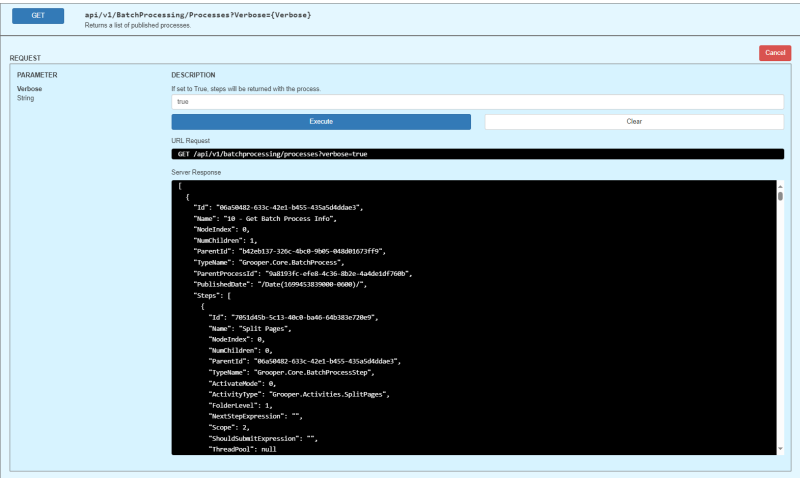
Task: Click the text 'Returns a list of published processes.'
Action: [138, 26]
